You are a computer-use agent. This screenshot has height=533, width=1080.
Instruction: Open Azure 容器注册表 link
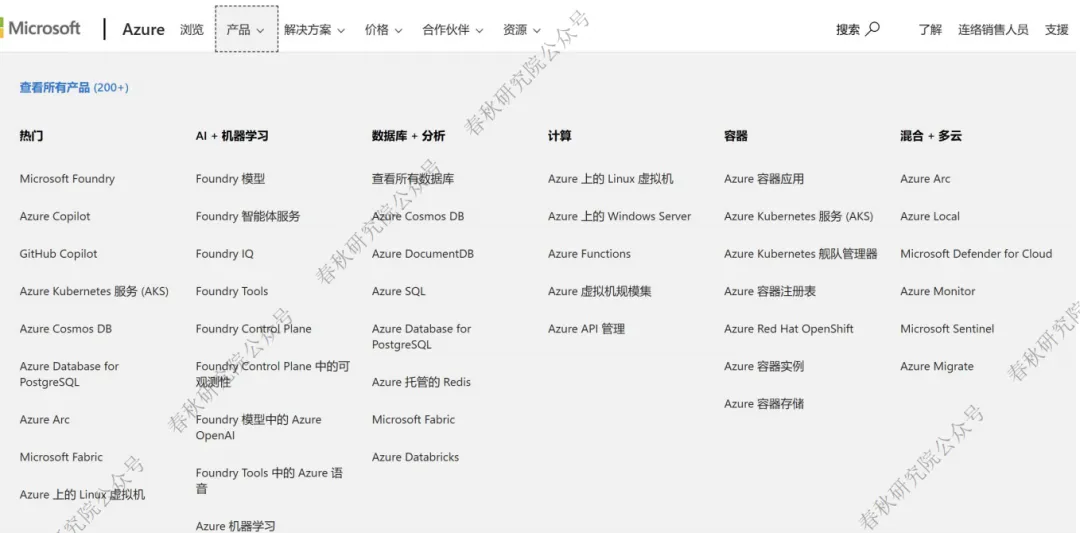[x=770, y=291]
